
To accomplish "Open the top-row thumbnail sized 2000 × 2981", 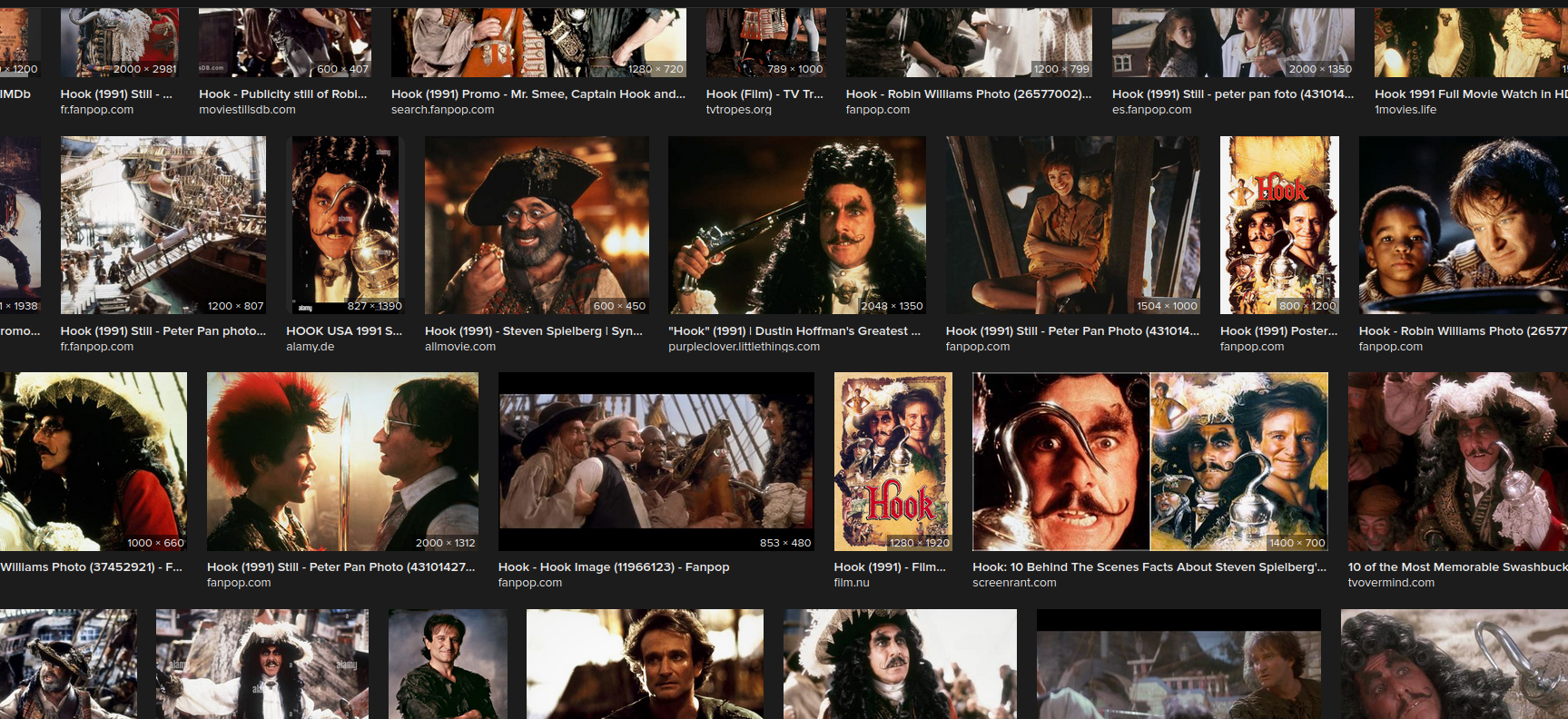I will (x=120, y=43).
